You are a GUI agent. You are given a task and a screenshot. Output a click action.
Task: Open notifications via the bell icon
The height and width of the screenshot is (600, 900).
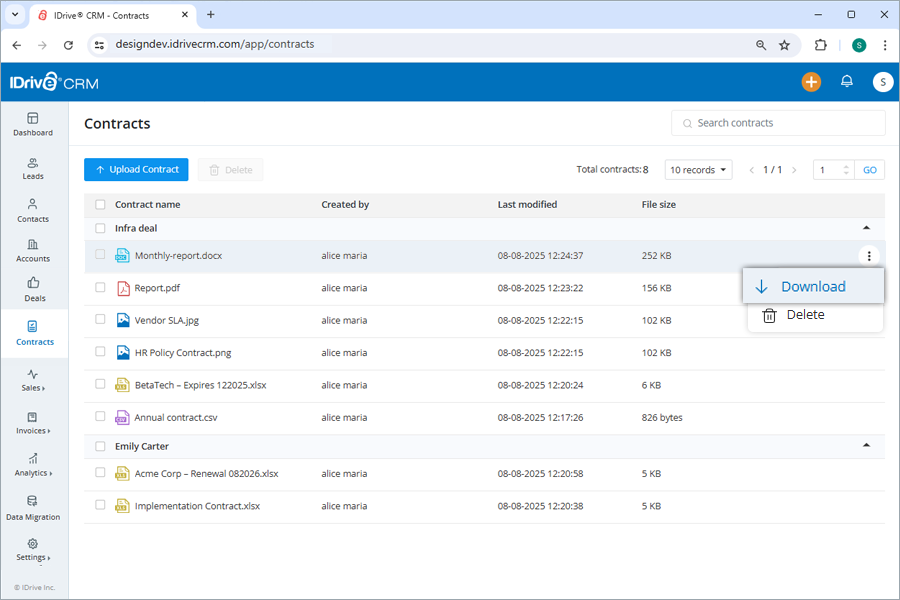[847, 82]
